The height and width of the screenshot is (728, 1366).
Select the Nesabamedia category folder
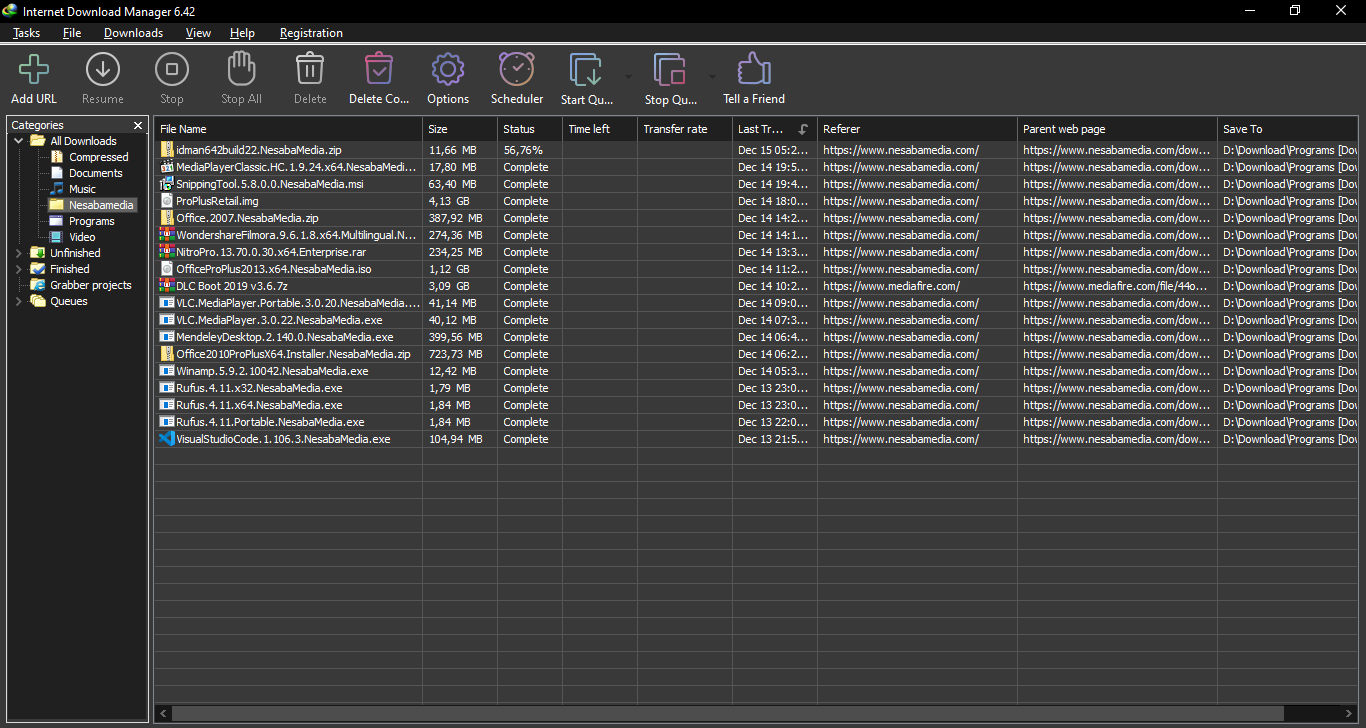click(x=91, y=205)
